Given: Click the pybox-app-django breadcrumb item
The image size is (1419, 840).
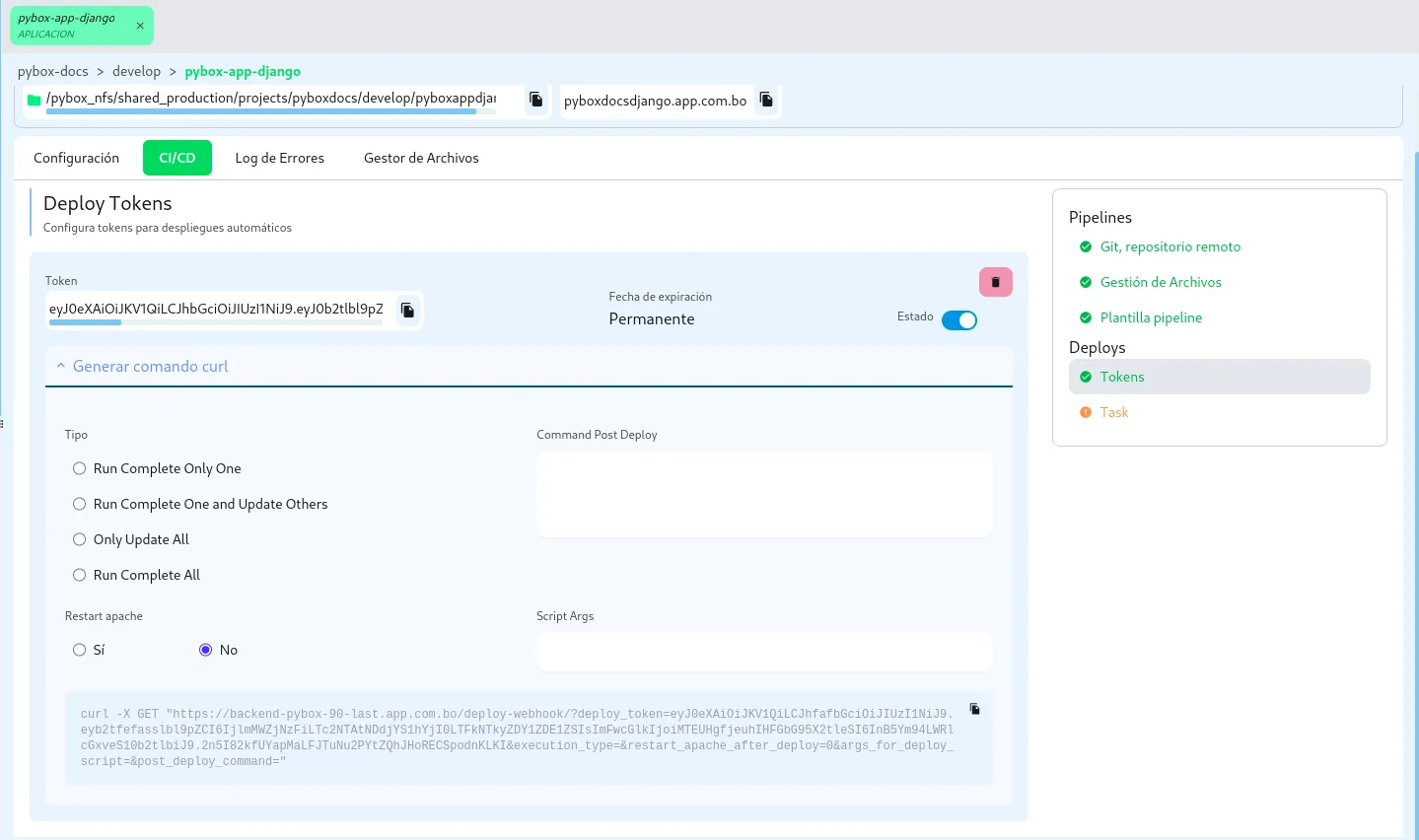Looking at the screenshot, I should 243,71.
